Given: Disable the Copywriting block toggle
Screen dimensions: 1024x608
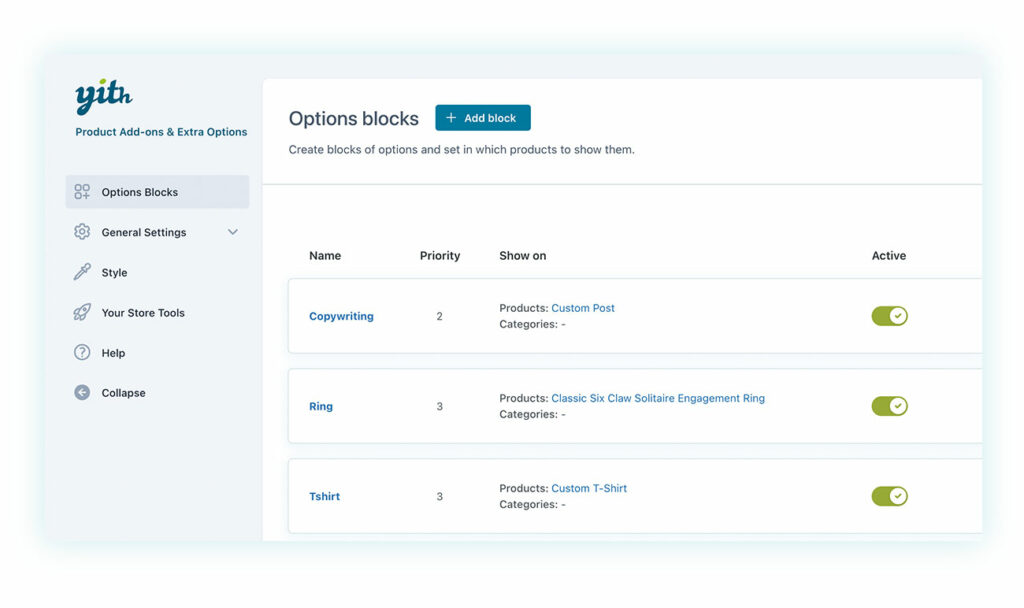Looking at the screenshot, I should (x=889, y=316).
